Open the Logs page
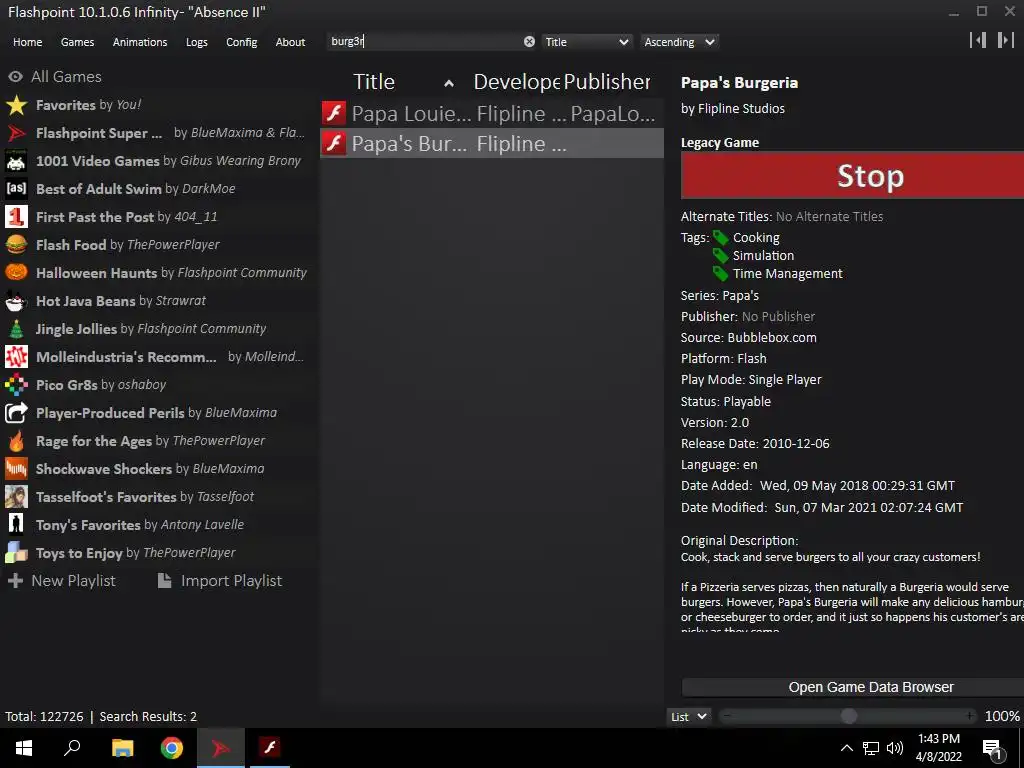This screenshot has width=1024, height=768. point(197,42)
